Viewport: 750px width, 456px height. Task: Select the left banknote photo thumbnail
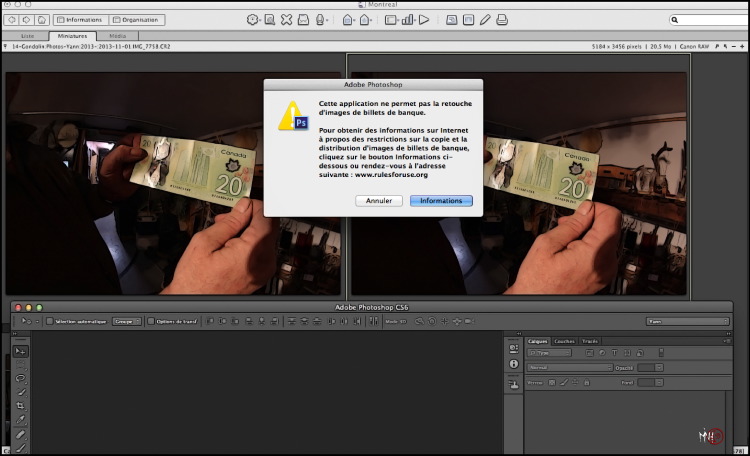pos(173,183)
